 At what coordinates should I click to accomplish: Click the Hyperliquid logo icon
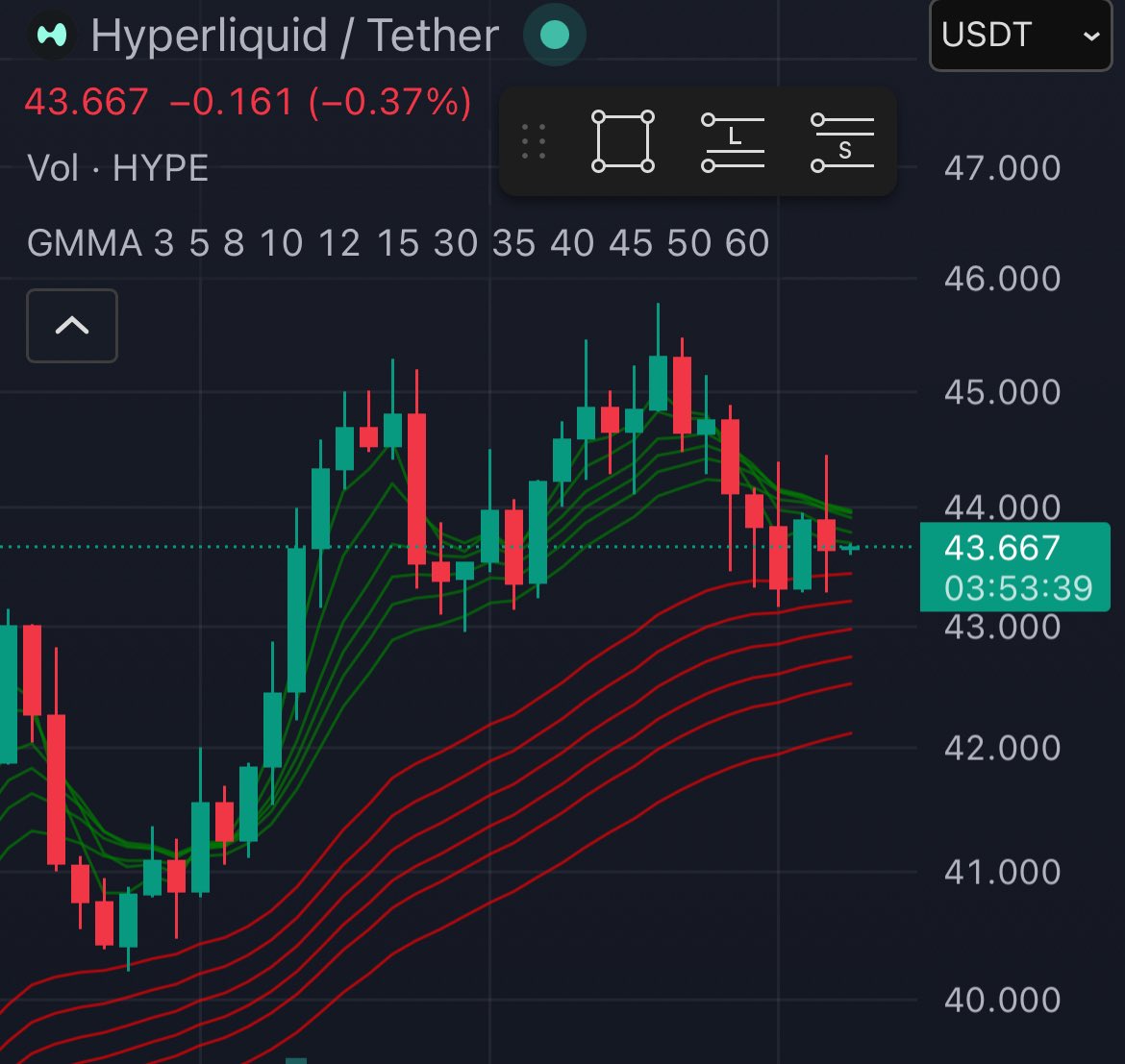coord(52,35)
